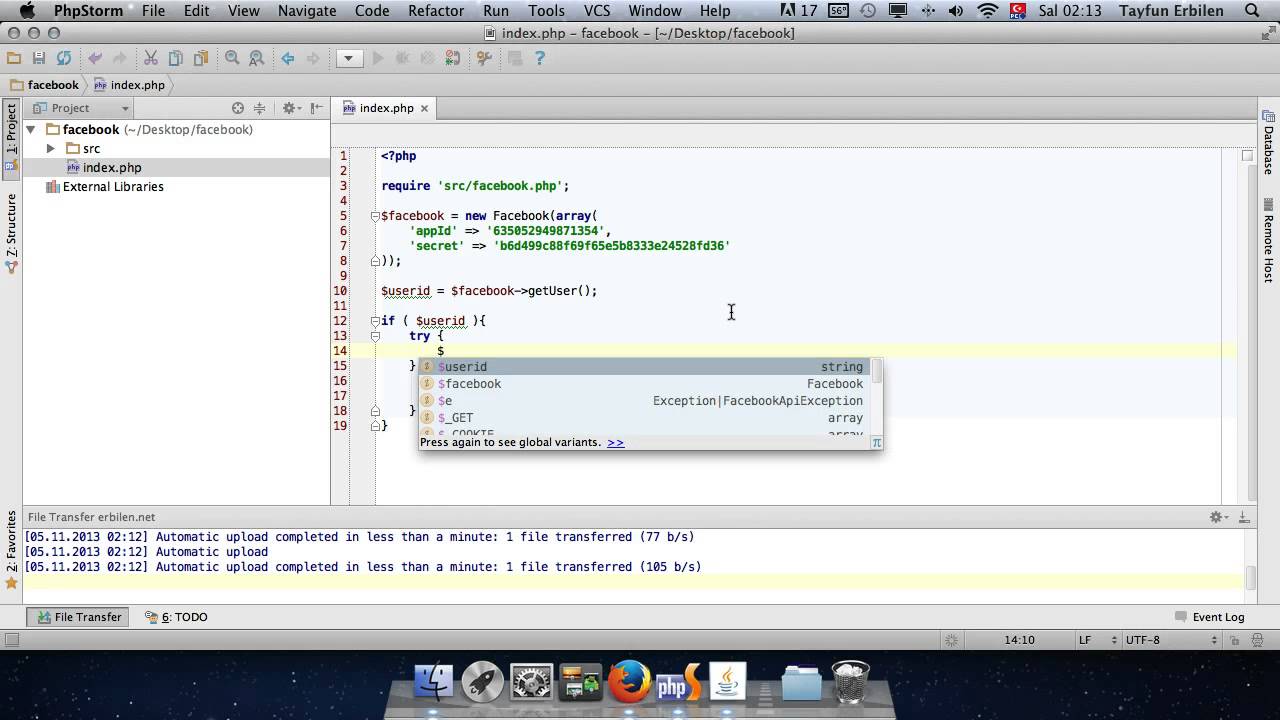Open the Project view selector dropdown

[x=82, y=108]
